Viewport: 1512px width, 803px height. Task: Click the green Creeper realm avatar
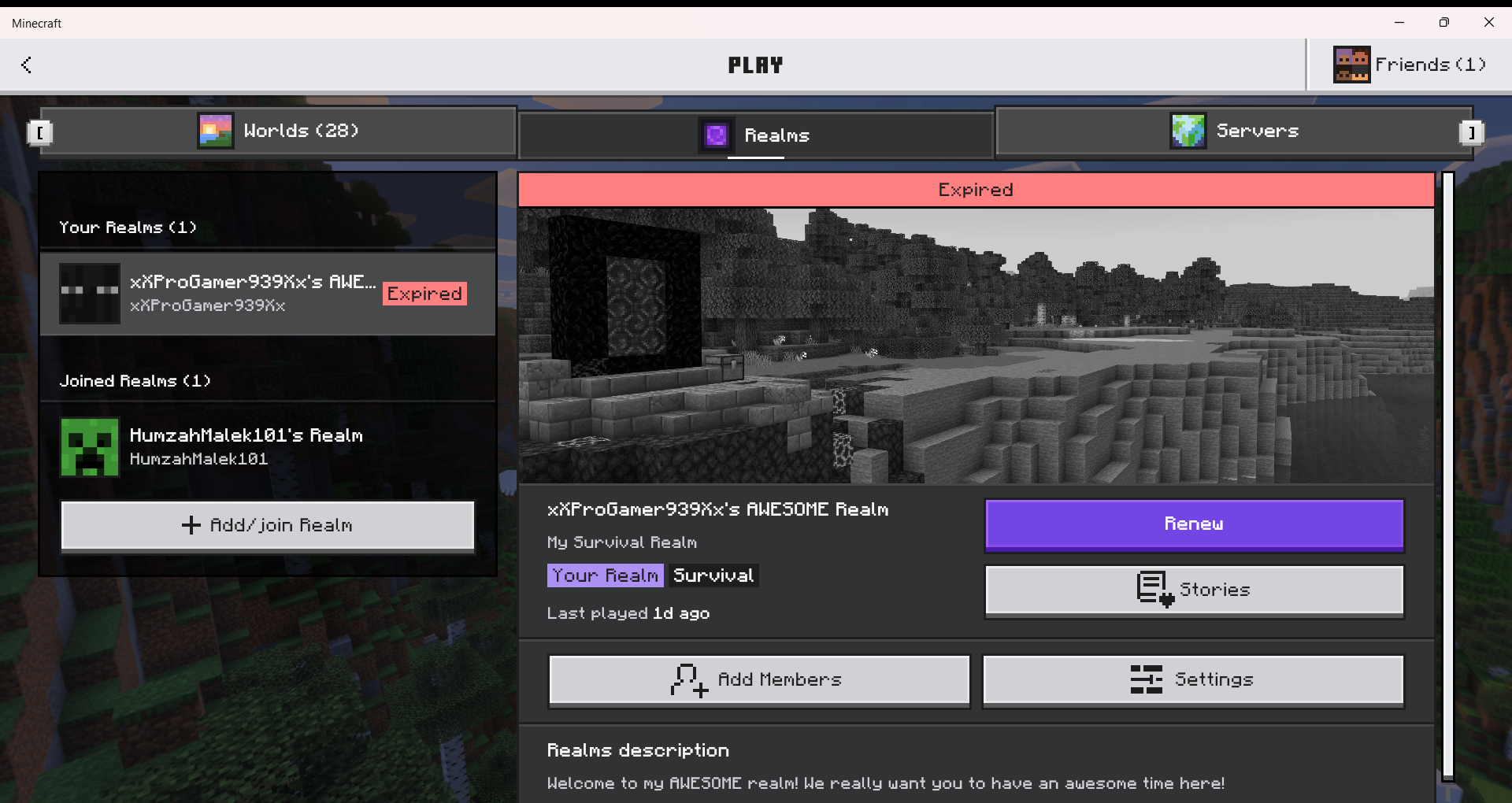coord(90,447)
